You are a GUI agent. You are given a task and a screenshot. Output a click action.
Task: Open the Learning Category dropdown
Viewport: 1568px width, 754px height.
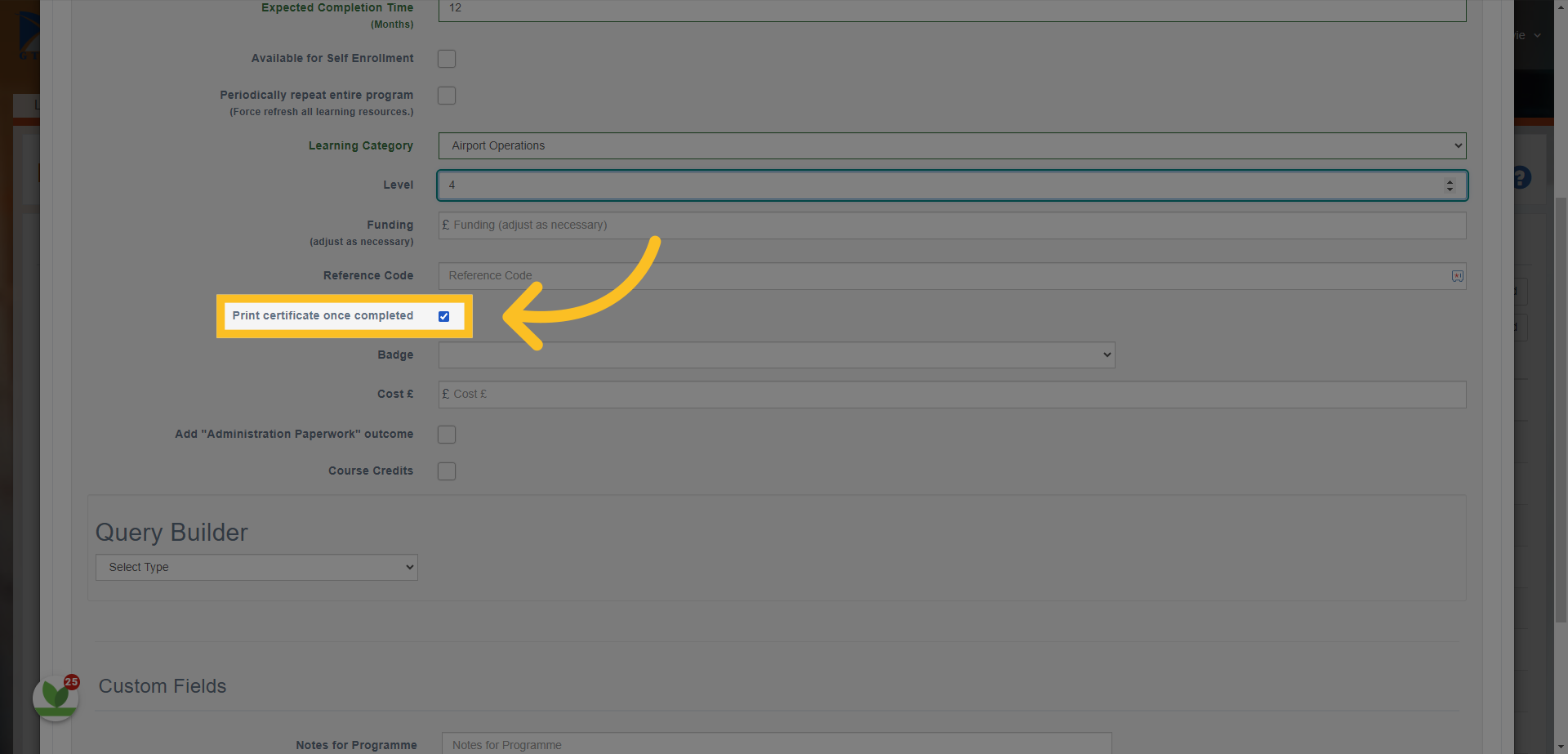(952, 145)
